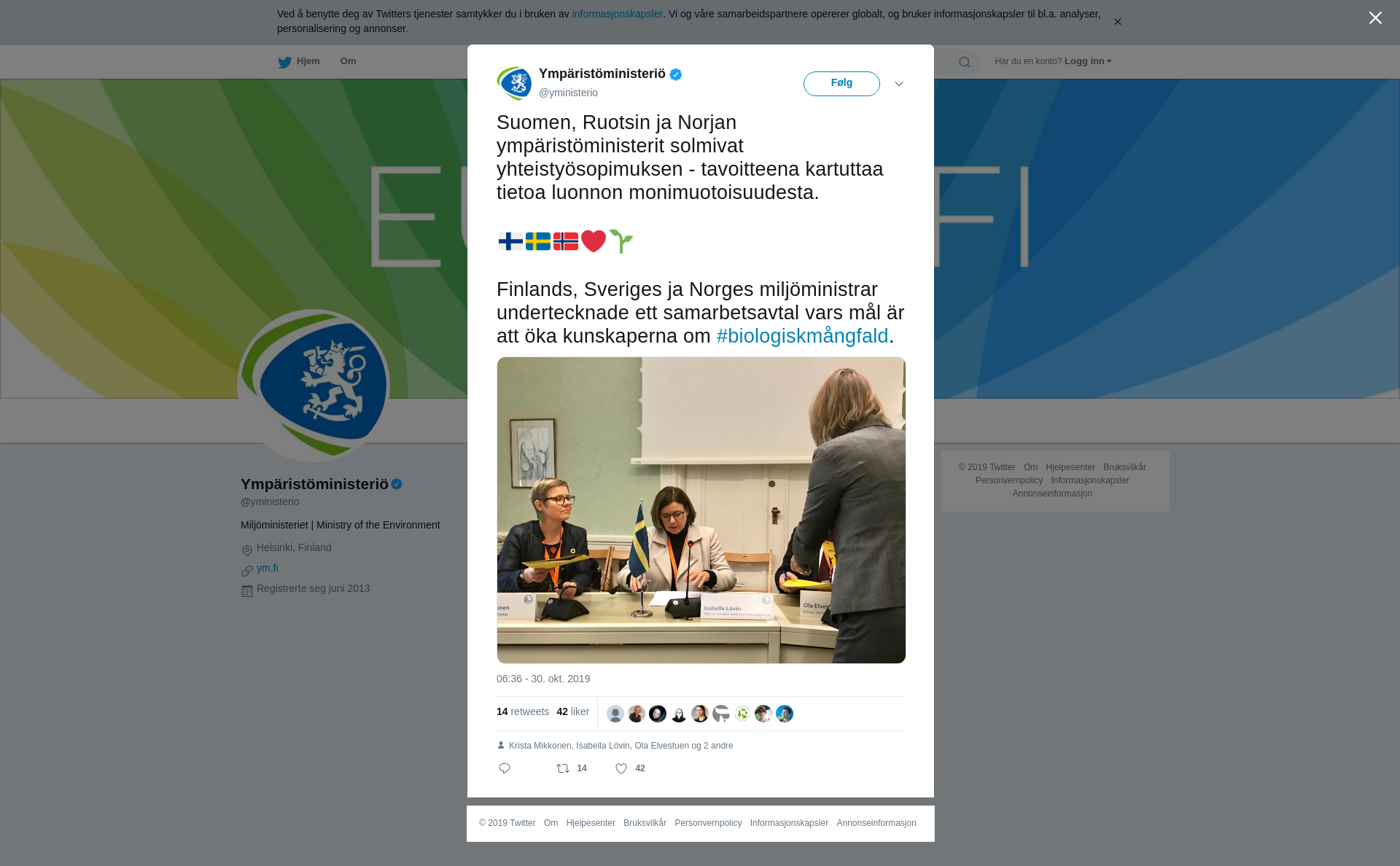Follow the account with Følg button

[x=841, y=84]
